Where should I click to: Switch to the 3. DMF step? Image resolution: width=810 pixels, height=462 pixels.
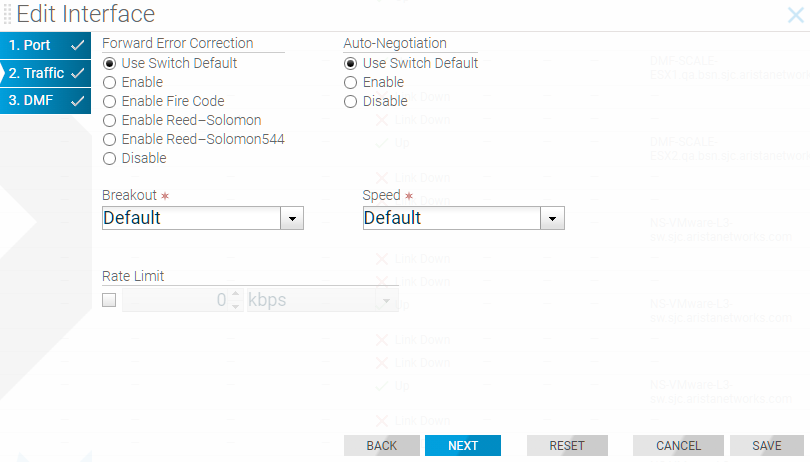pos(45,100)
